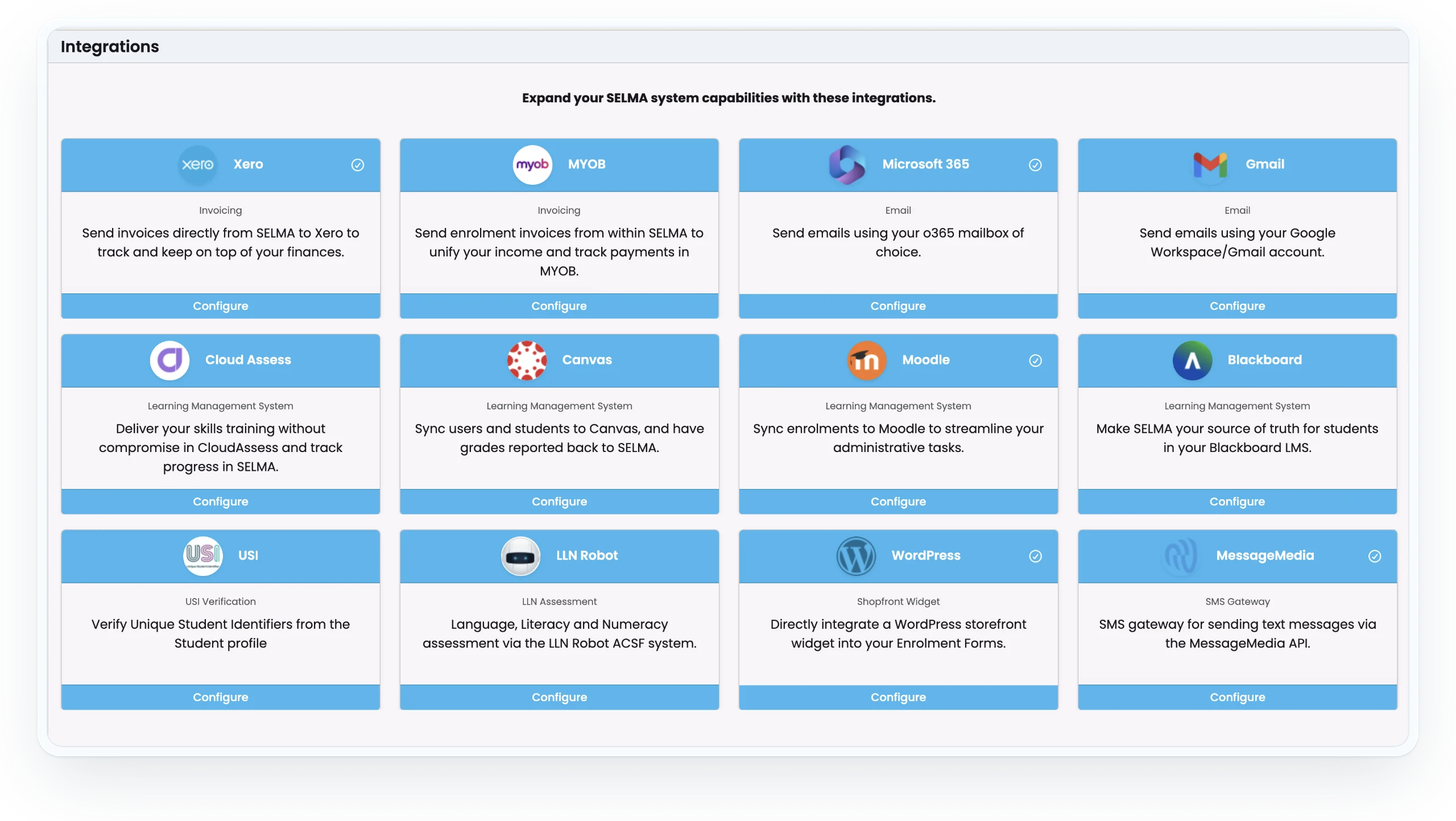Click the MessageMedia logo icon
The height and width of the screenshot is (821, 1456).
tap(1181, 555)
